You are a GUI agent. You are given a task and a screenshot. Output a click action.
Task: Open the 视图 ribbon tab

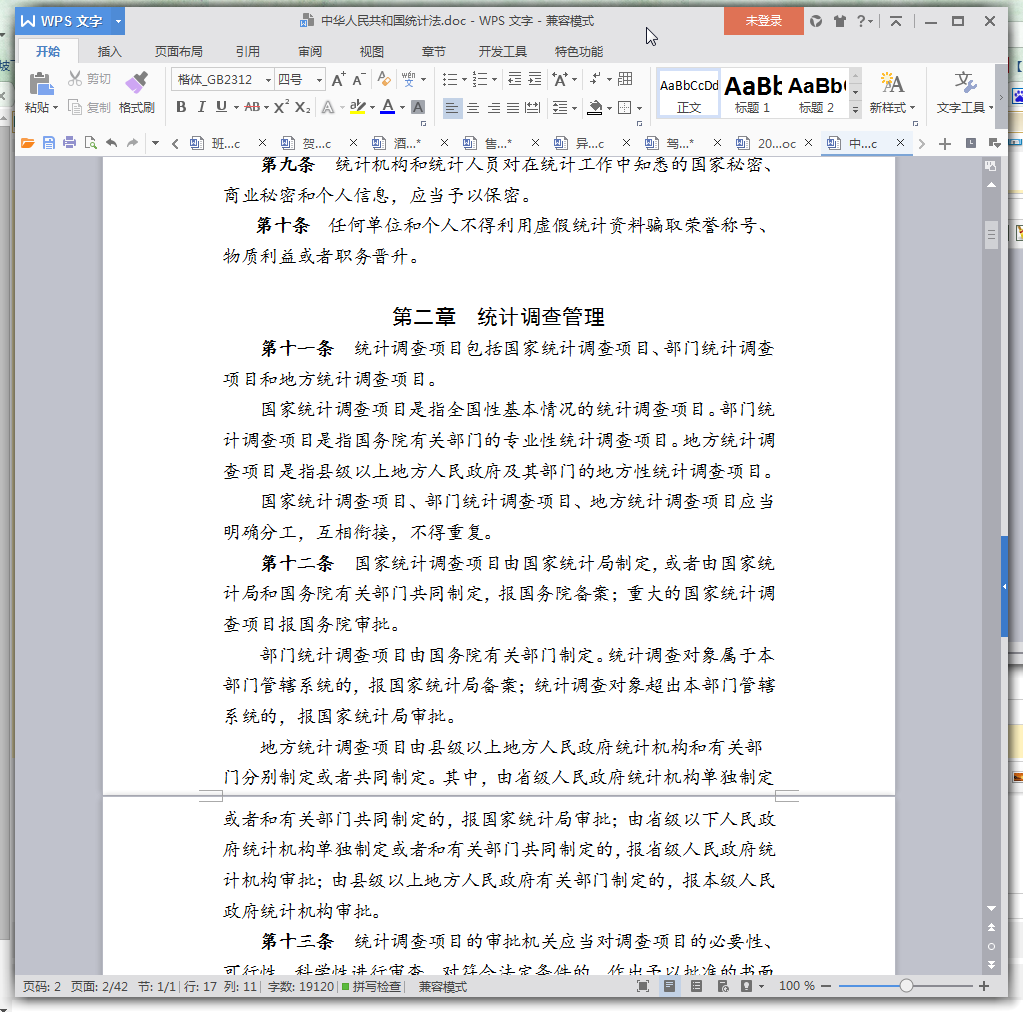pyautogui.click(x=371, y=52)
